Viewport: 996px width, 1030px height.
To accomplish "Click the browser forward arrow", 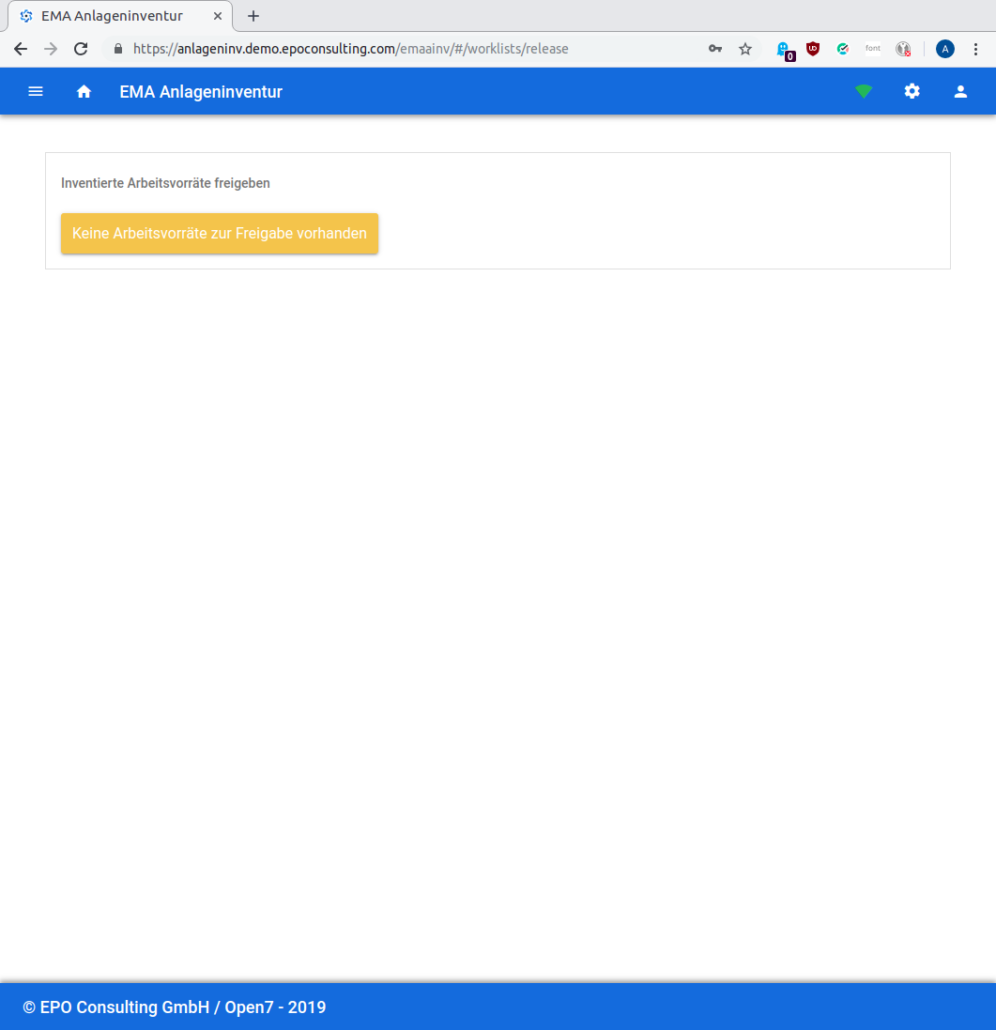I will point(51,49).
